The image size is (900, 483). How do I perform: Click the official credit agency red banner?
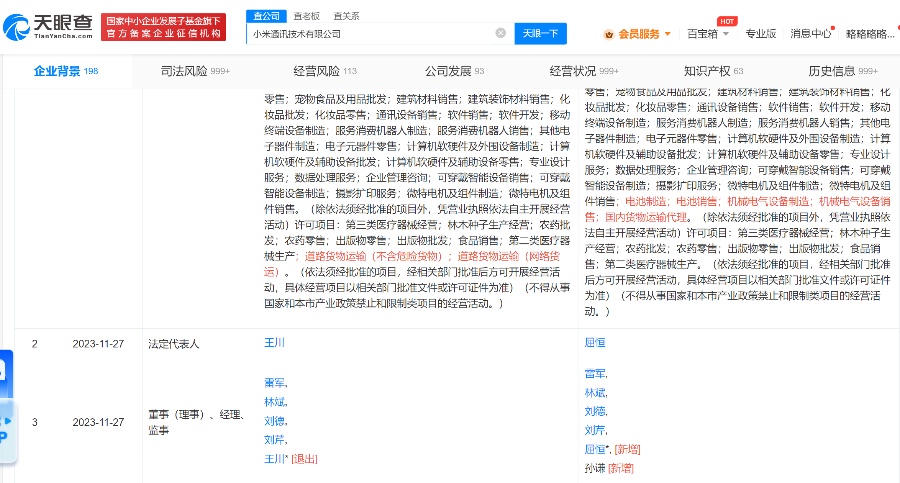click(x=164, y=27)
